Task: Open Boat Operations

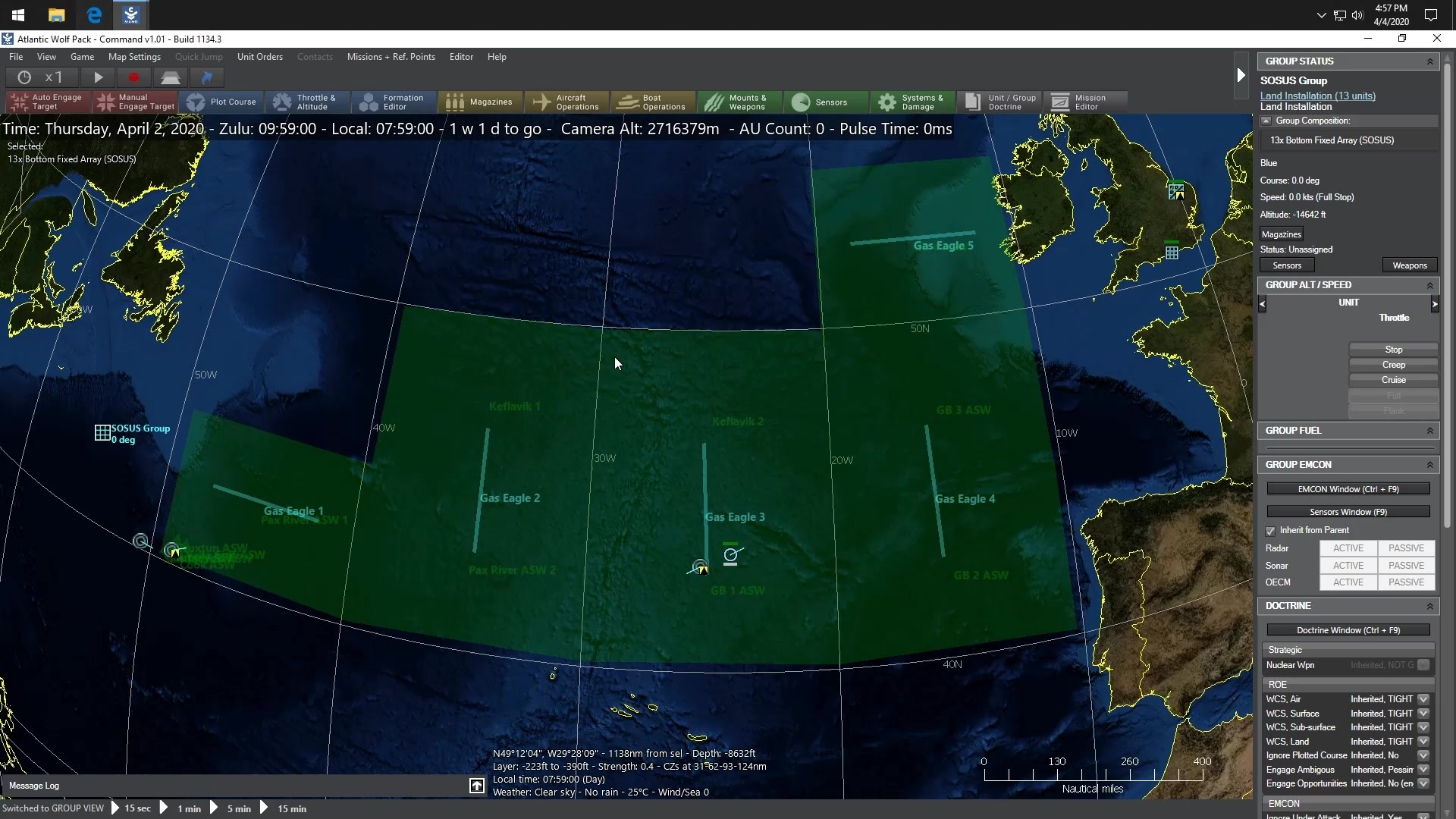Action: click(x=654, y=102)
